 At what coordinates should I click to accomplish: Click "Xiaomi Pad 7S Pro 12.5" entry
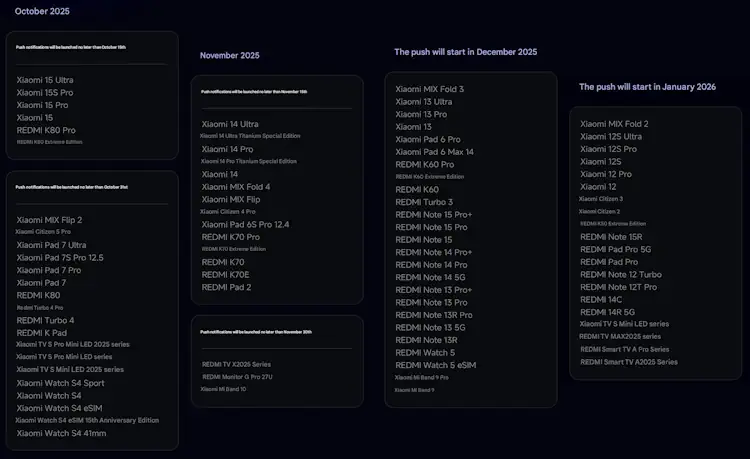pos(60,257)
